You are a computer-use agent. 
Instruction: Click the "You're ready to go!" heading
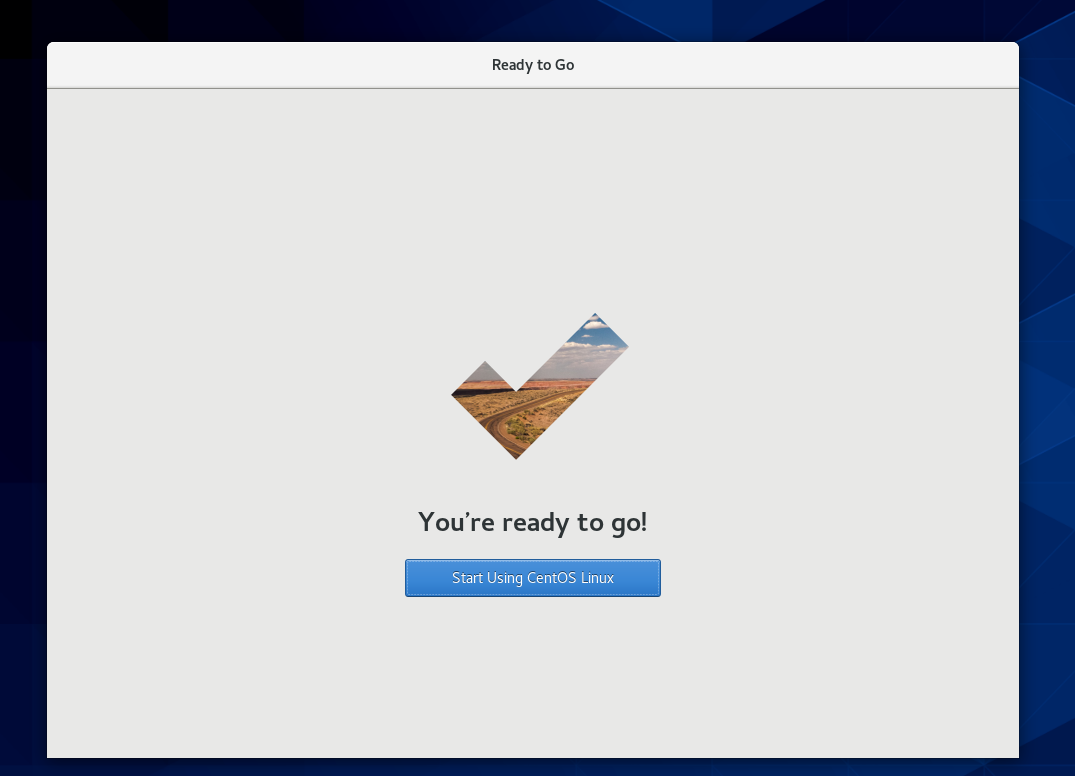533,522
